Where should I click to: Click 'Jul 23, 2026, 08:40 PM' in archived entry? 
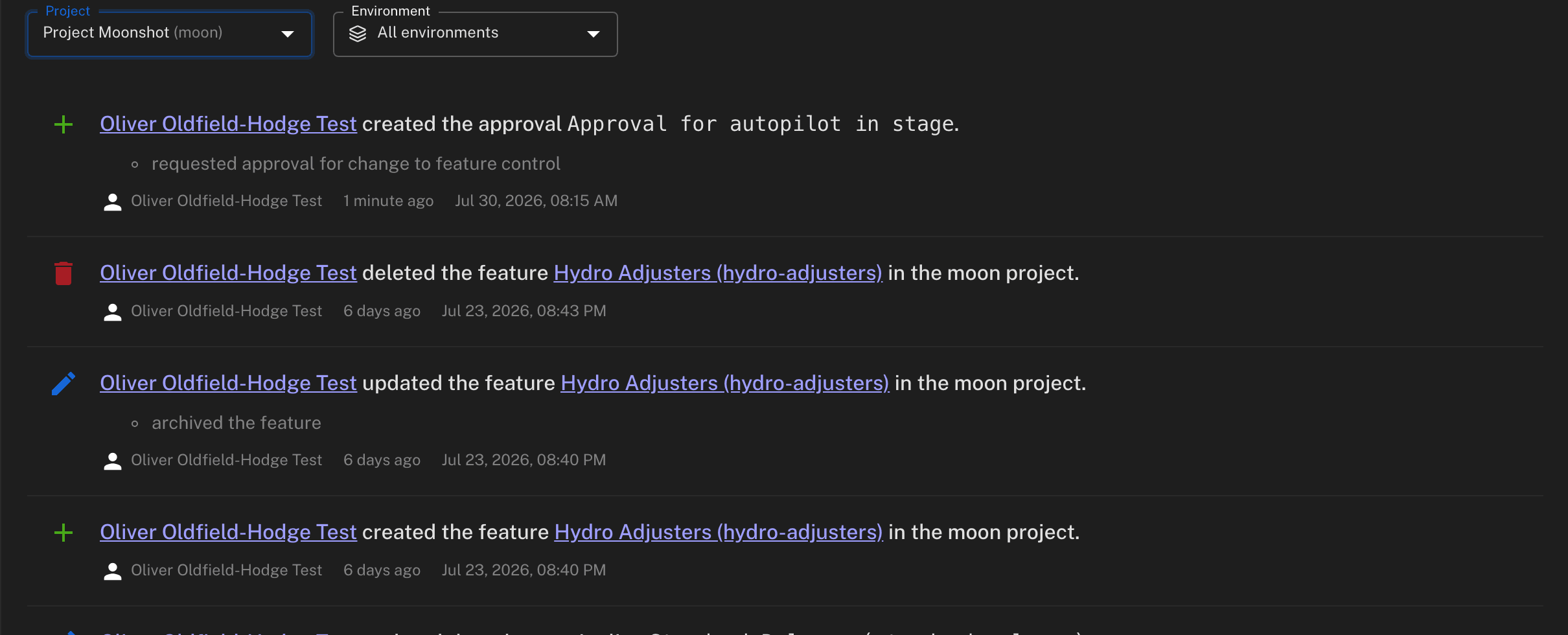[x=524, y=460]
